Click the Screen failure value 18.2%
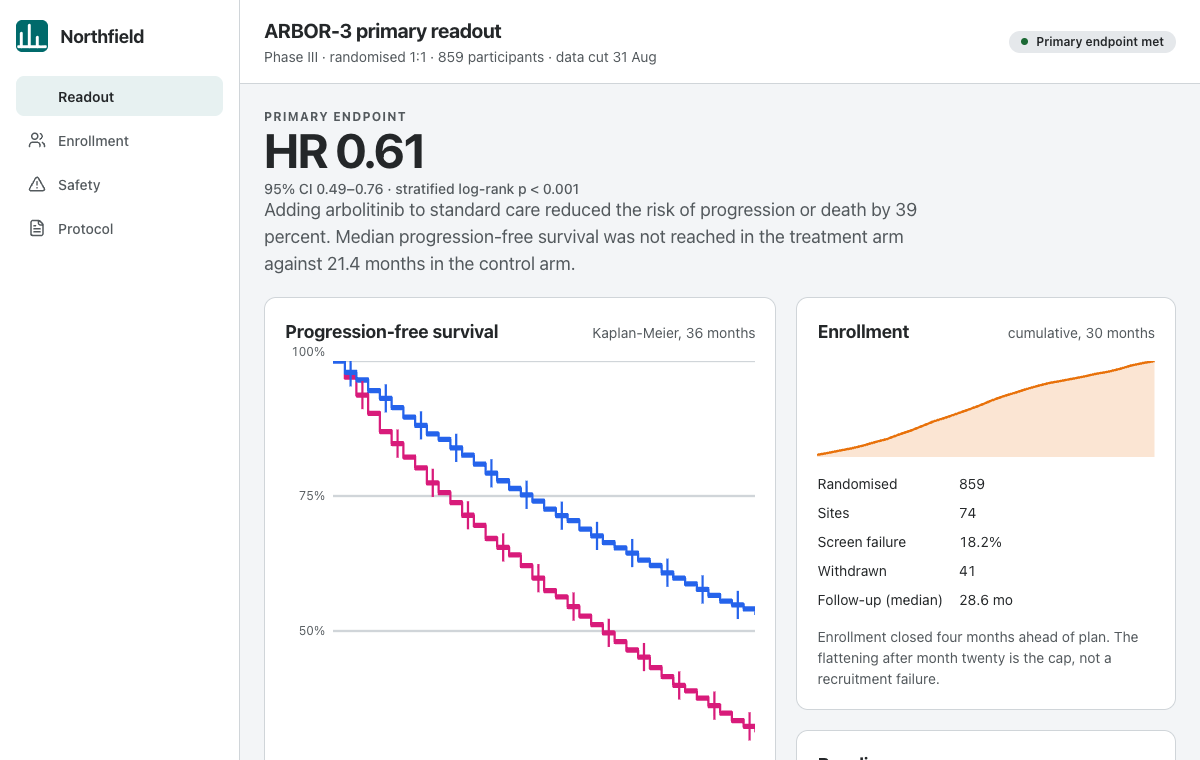This screenshot has width=1200, height=760. 981,542
